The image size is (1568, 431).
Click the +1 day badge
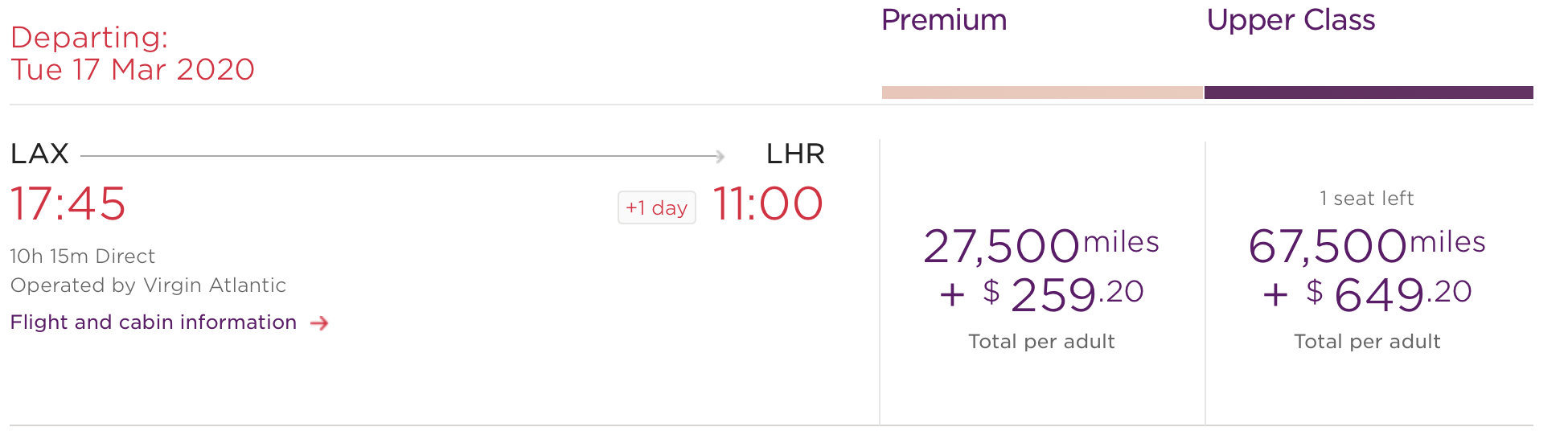coord(656,207)
